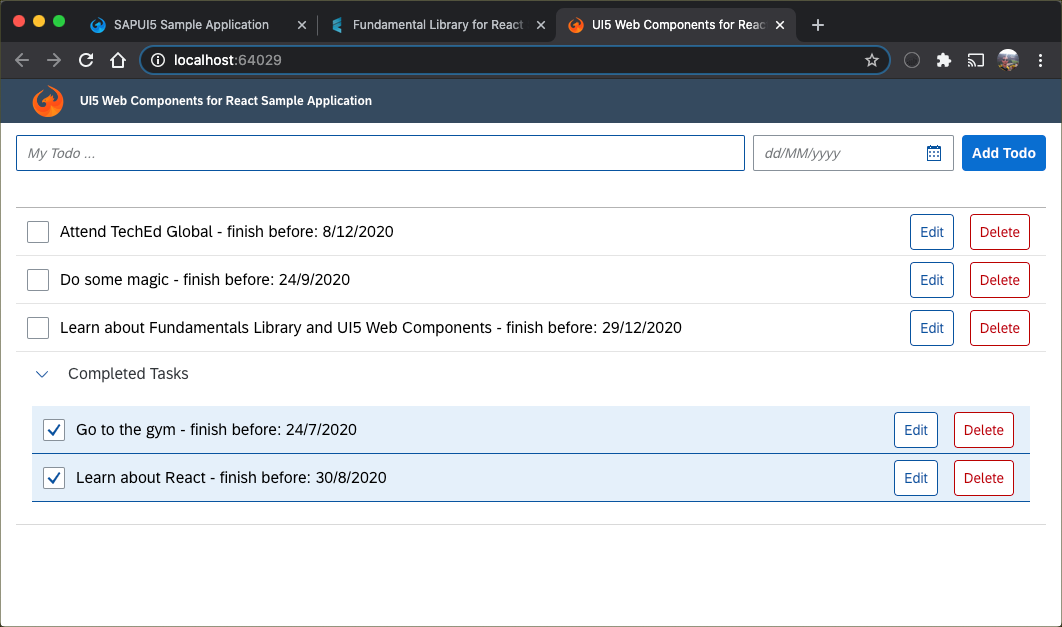Open the Chrome profile avatar

(x=1008, y=60)
